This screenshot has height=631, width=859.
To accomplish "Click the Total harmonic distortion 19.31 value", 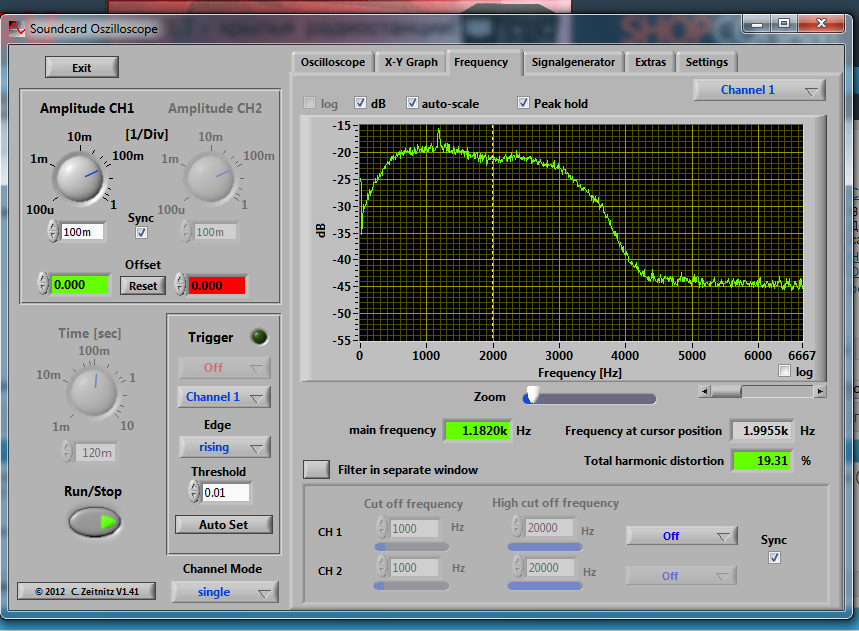I will click(x=763, y=461).
